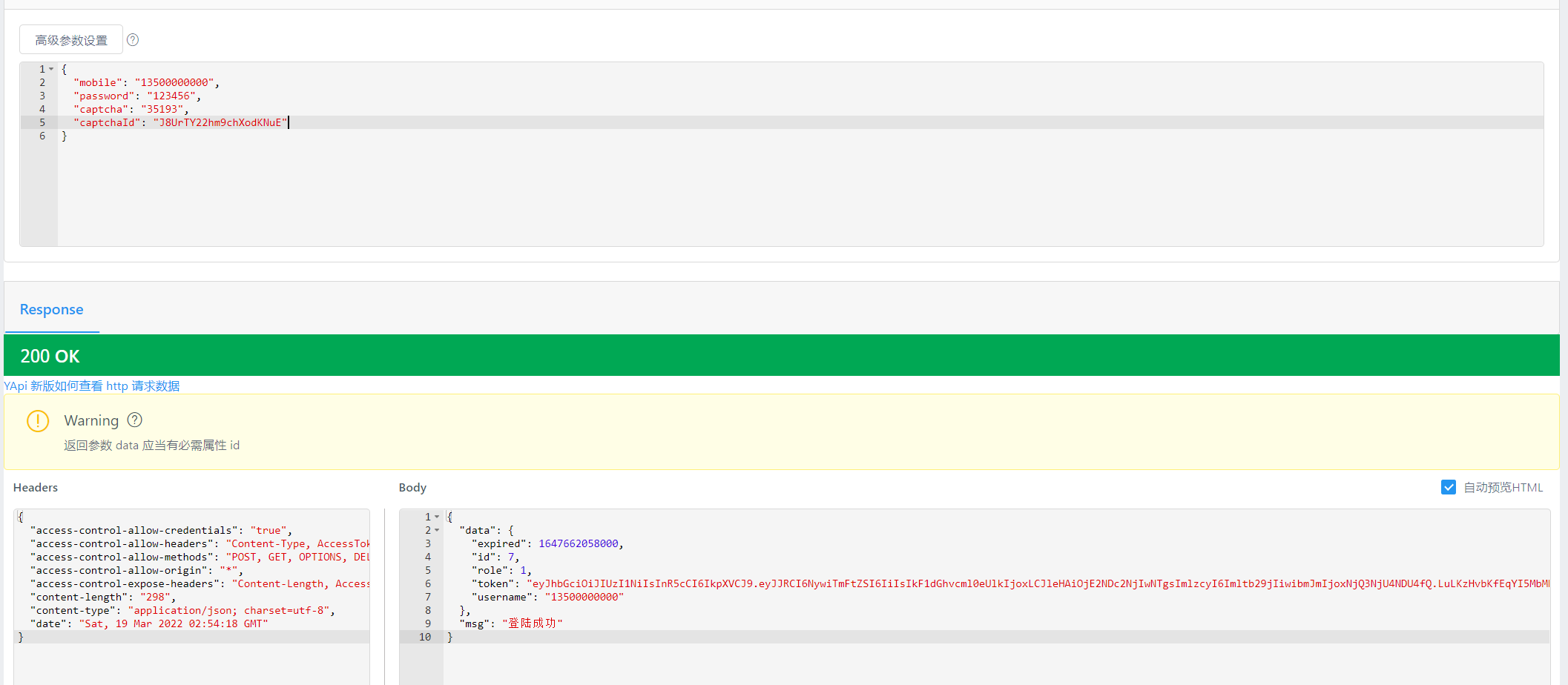Click access-control-allow-credentials header line
The width and height of the screenshot is (1568, 685).
(161, 530)
